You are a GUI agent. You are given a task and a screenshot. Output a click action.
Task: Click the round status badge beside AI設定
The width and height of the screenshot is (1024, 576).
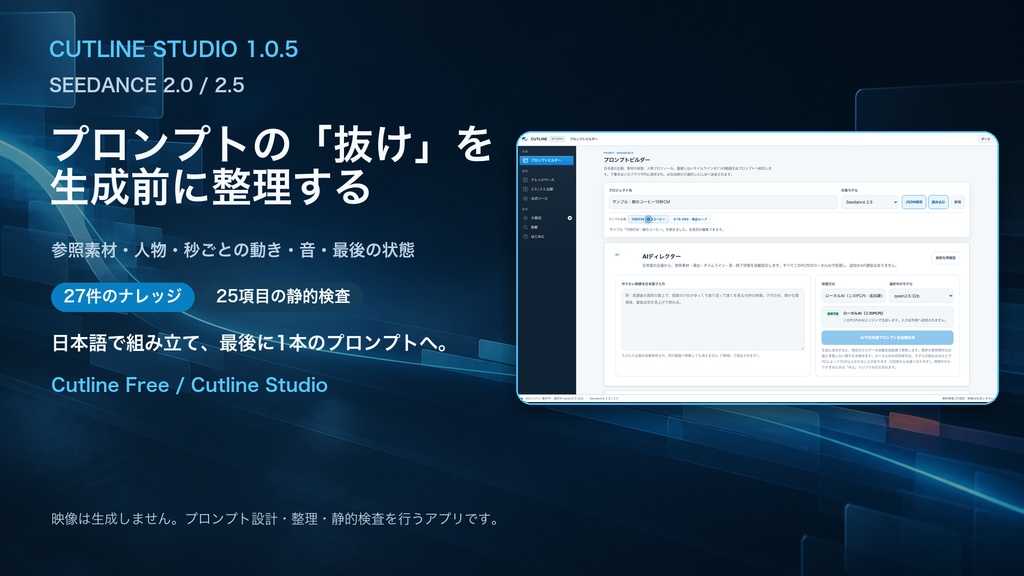[x=569, y=218]
